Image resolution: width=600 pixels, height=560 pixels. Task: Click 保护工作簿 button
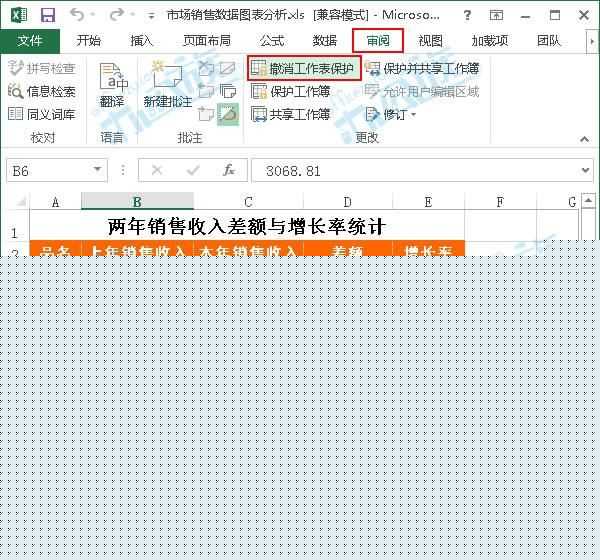pos(291,91)
